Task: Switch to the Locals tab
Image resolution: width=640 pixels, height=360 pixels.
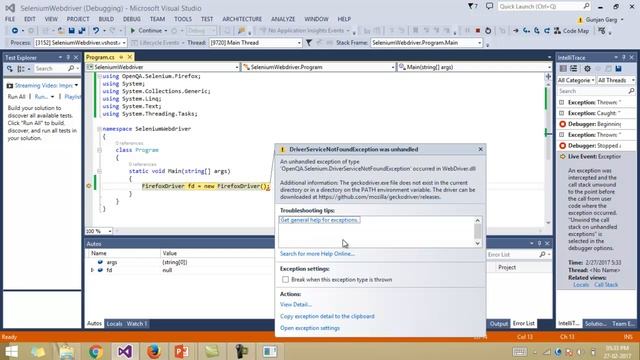Action: tap(114, 324)
